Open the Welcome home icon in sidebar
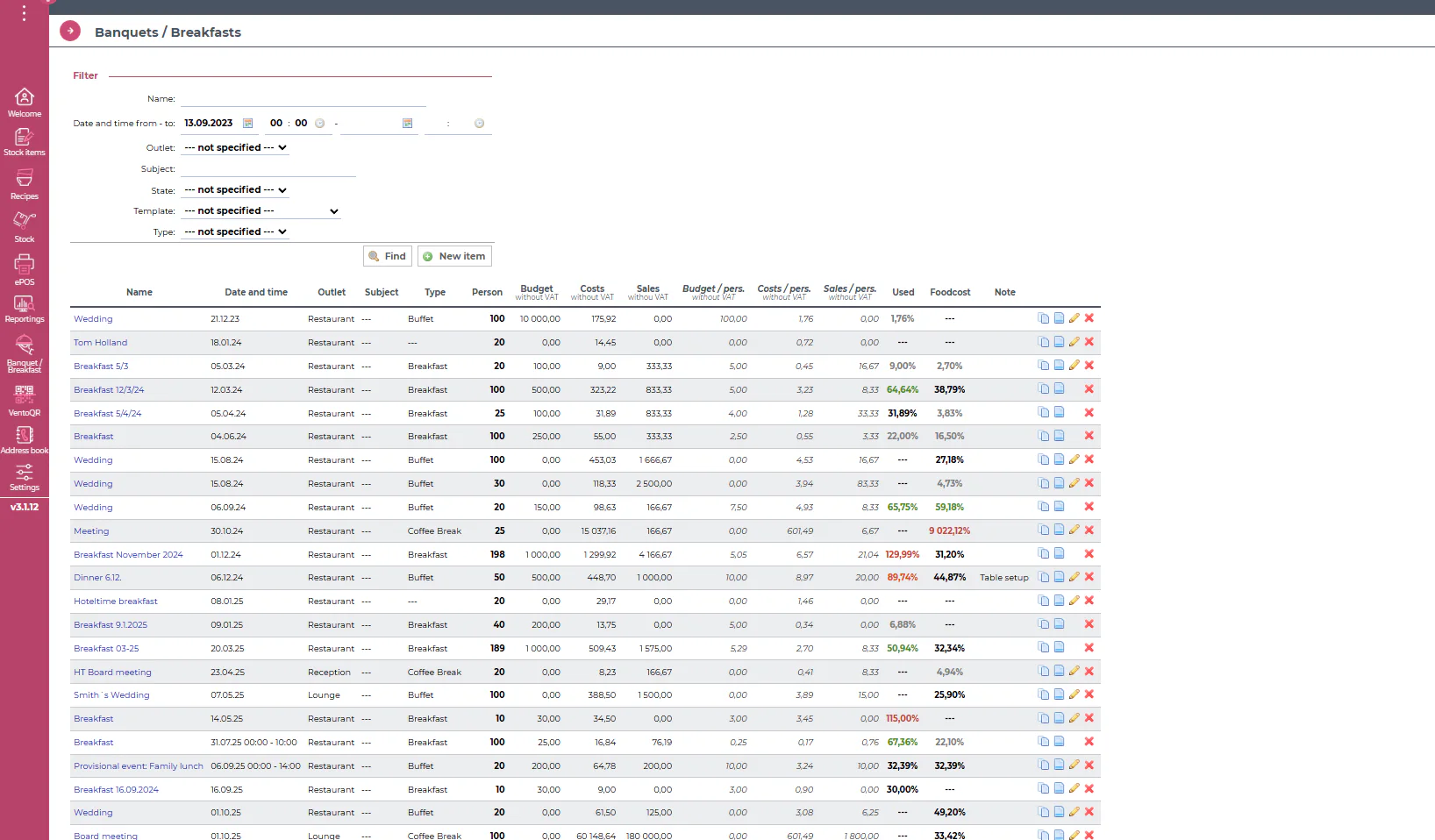 25,102
